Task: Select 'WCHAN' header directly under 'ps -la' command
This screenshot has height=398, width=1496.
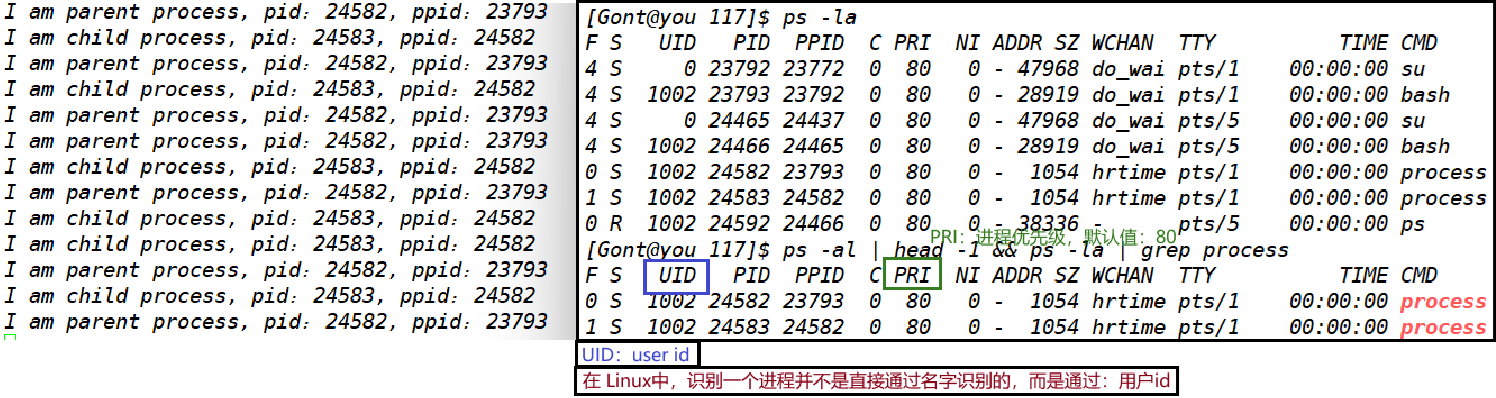Action: click(x=1122, y=43)
